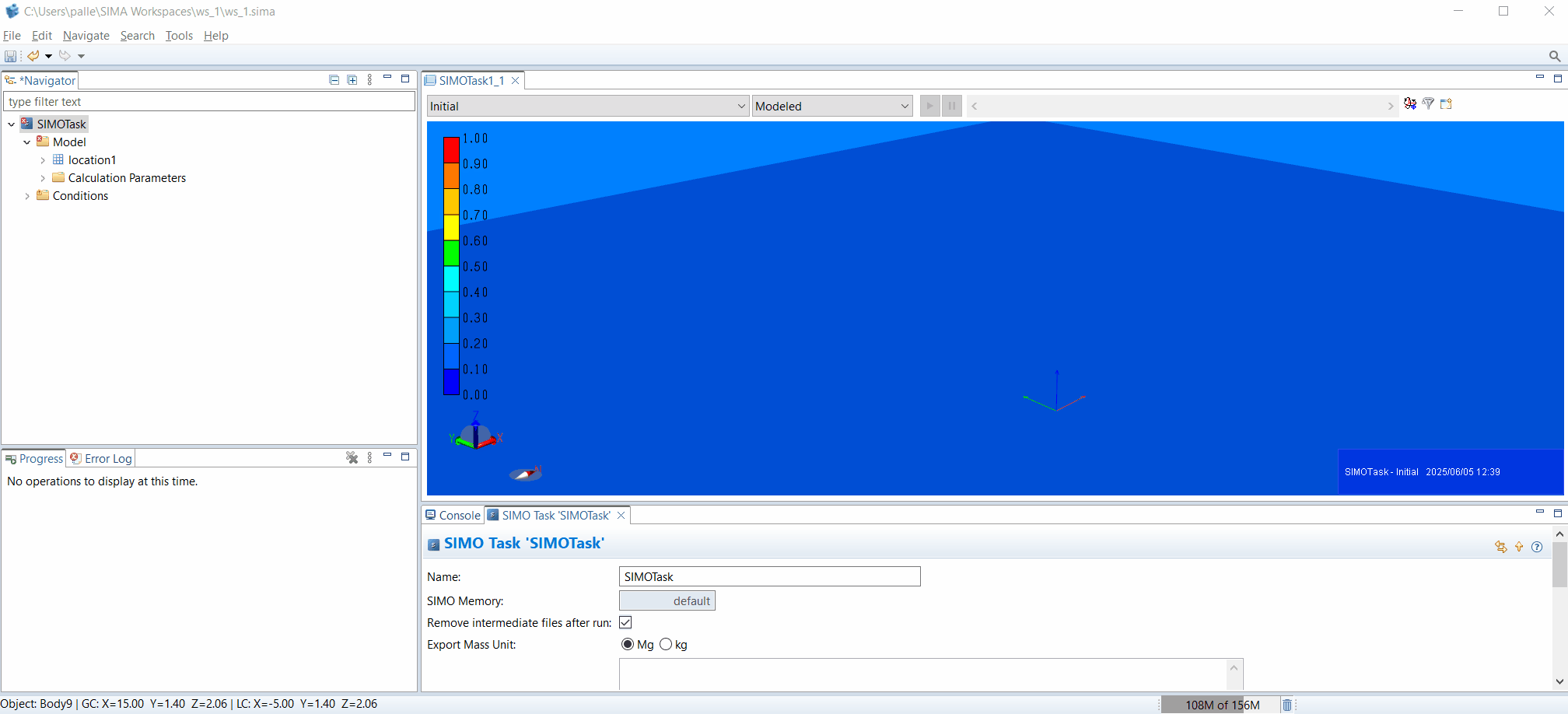Expand the Conditions tree node
This screenshot has width=1568, height=714.
(x=27, y=196)
